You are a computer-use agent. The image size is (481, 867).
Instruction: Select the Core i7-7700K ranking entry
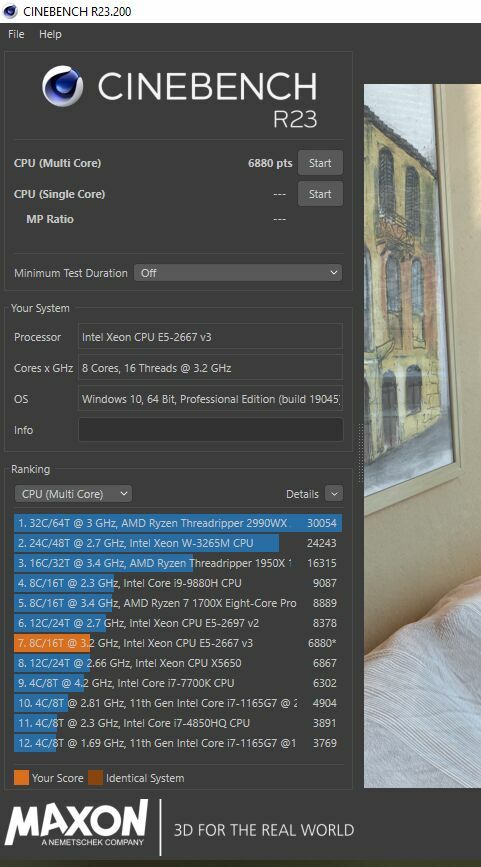click(178, 683)
